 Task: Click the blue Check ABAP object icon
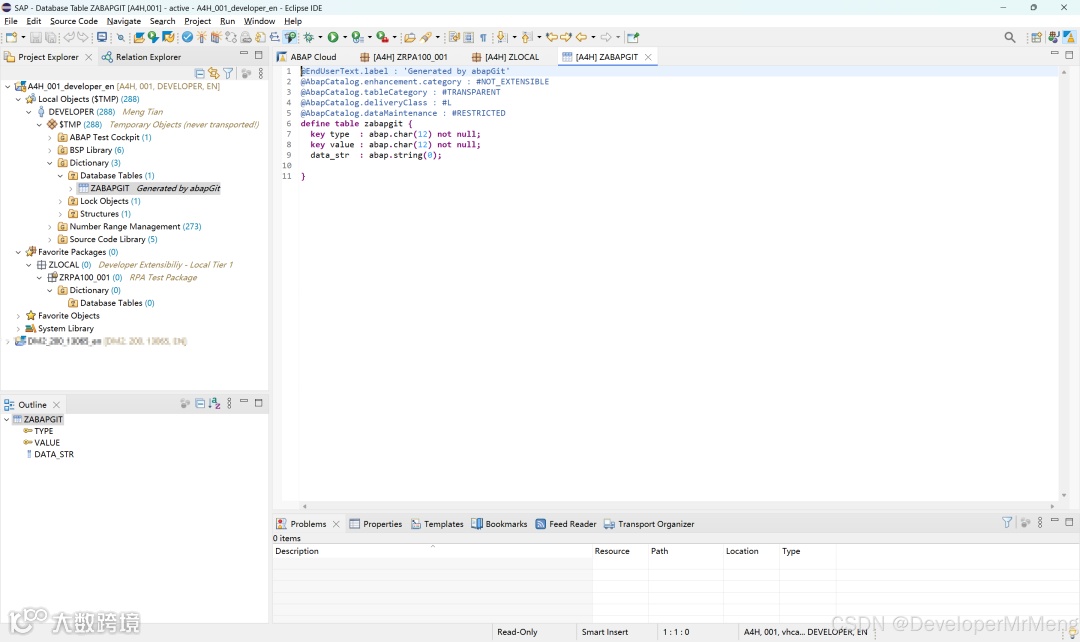(187, 37)
